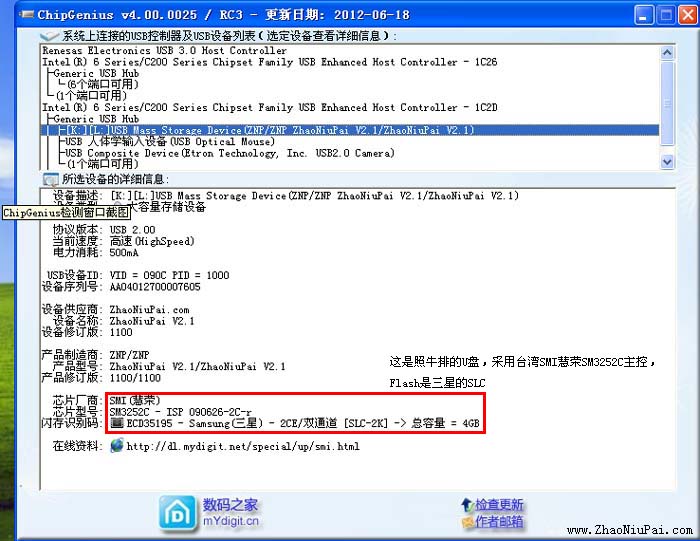
Task: Click the device list scroll up arrow
Action: coord(667,53)
